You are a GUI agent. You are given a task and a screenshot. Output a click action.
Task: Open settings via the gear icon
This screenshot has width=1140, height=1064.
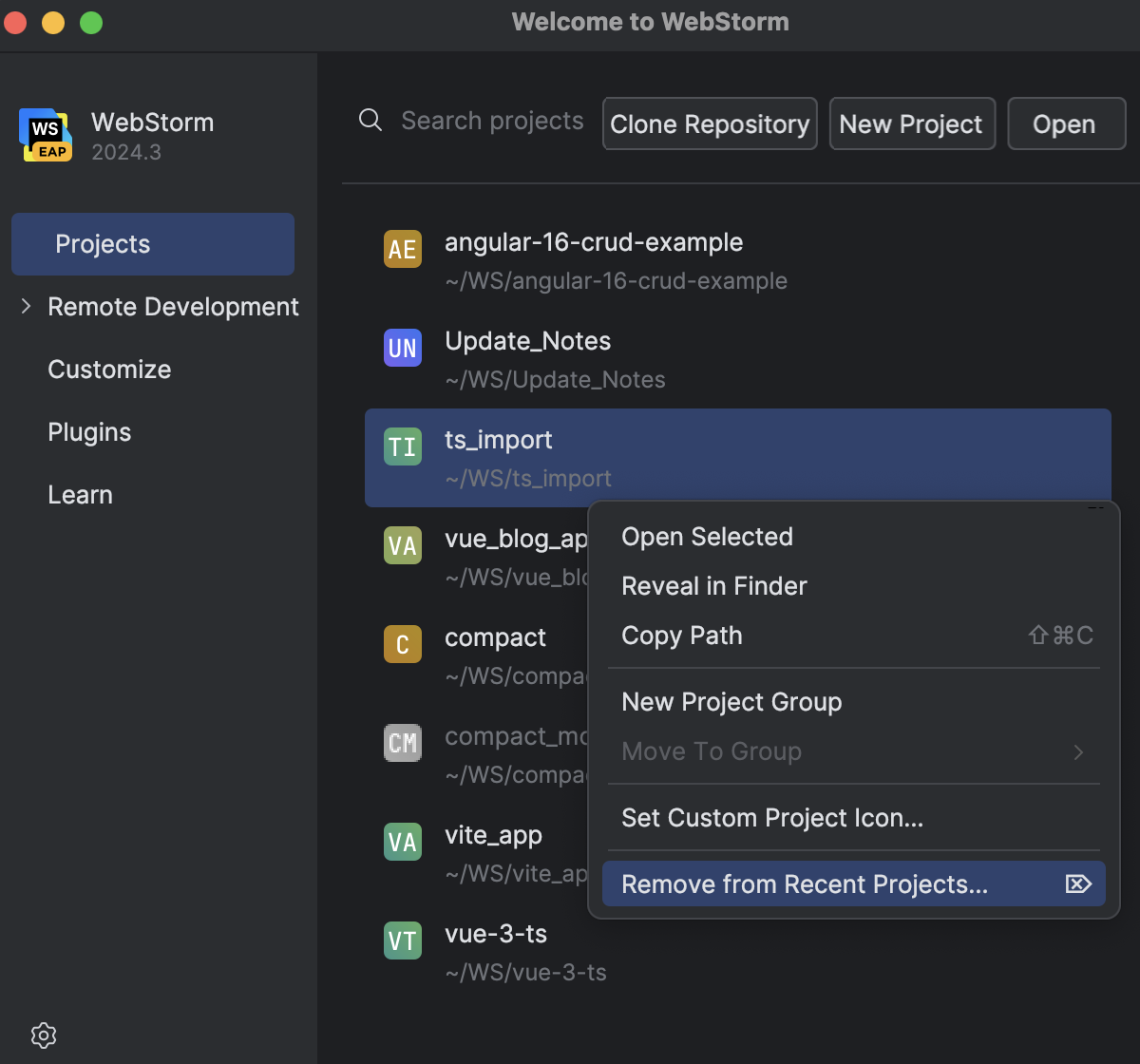click(43, 1035)
